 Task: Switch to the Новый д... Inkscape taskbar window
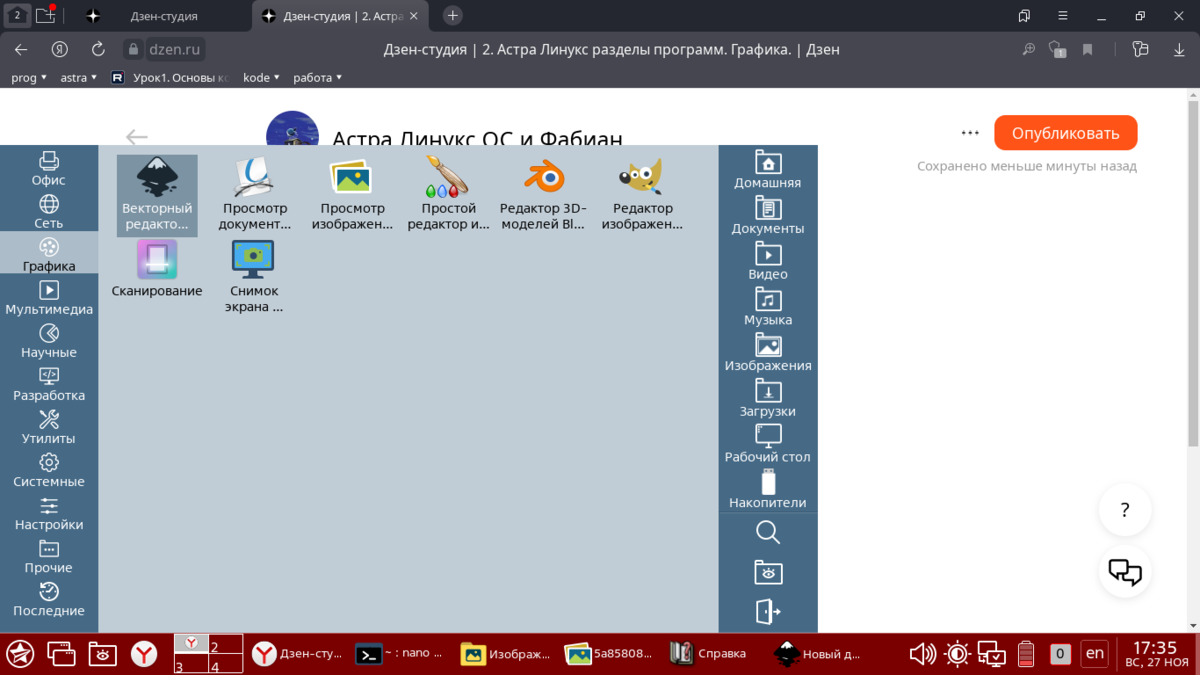pyautogui.click(x=818, y=654)
